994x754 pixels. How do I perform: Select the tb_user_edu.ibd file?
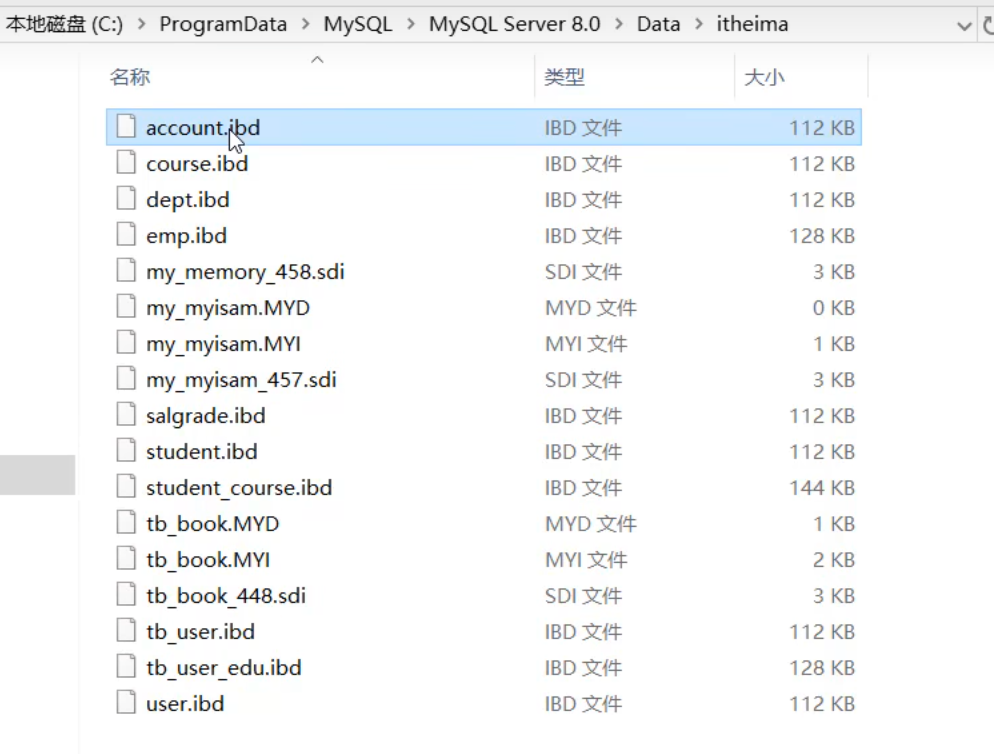[223, 667]
